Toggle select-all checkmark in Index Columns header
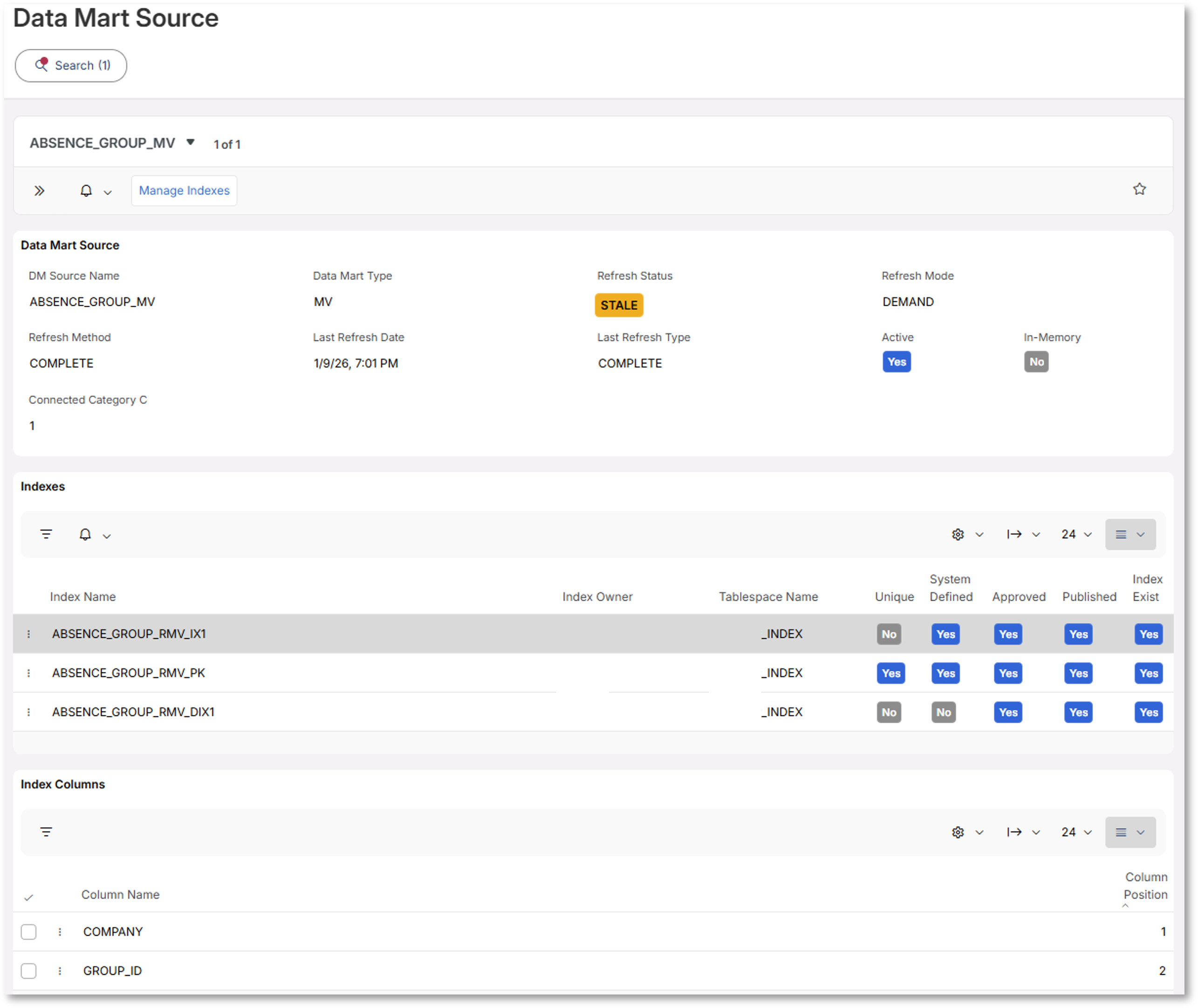This screenshot has height=1008, width=1198. point(28,898)
